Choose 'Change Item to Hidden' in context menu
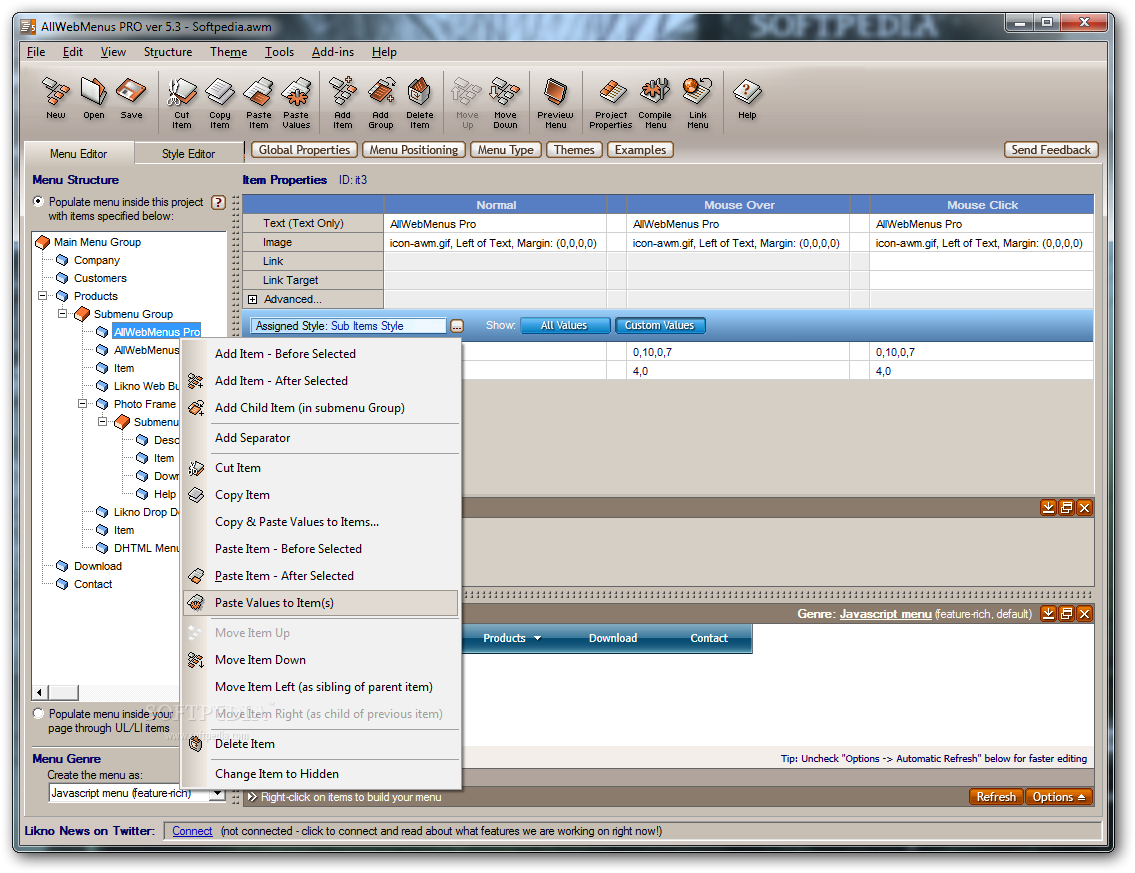The width and height of the screenshot is (1135, 873). click(x=321, y=774)
